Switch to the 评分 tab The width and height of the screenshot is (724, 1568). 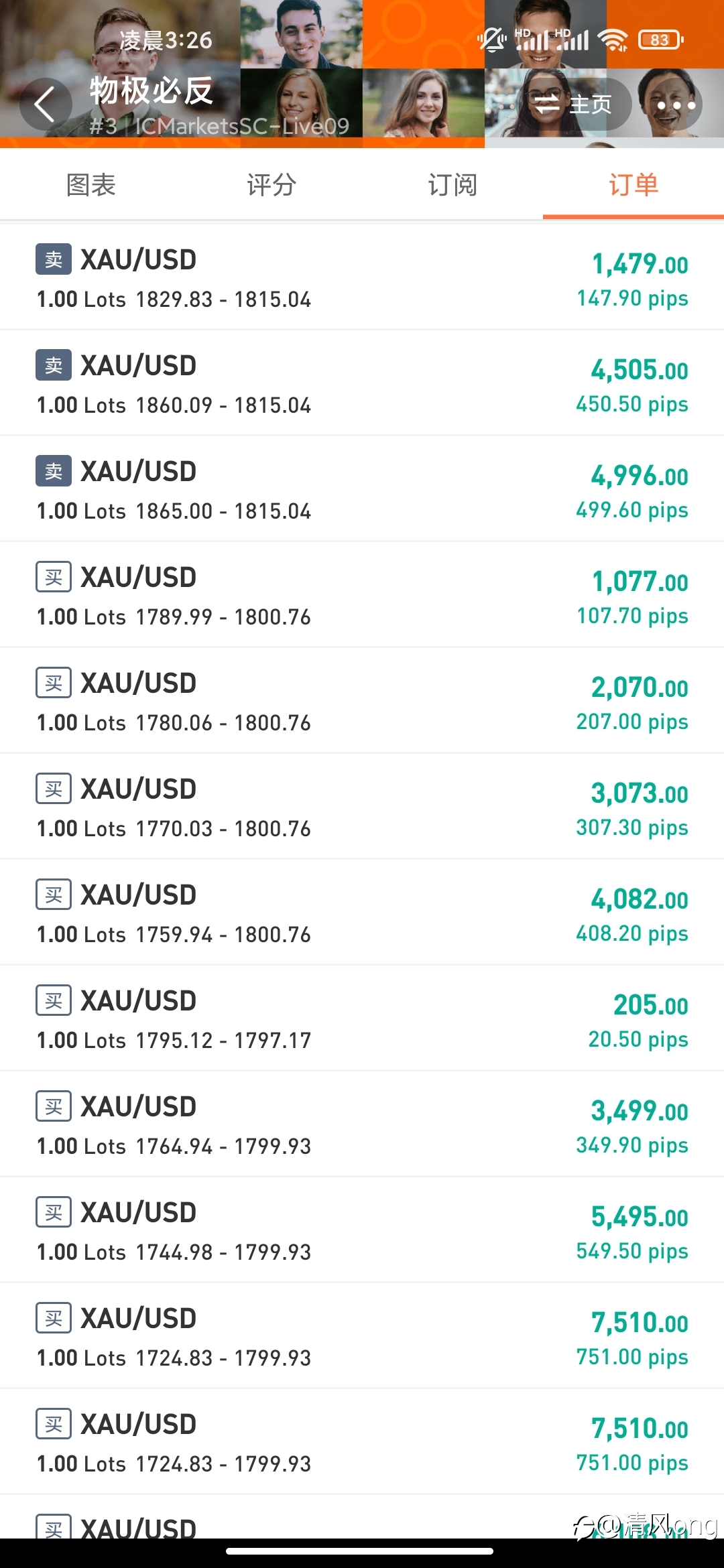(271, 185)
